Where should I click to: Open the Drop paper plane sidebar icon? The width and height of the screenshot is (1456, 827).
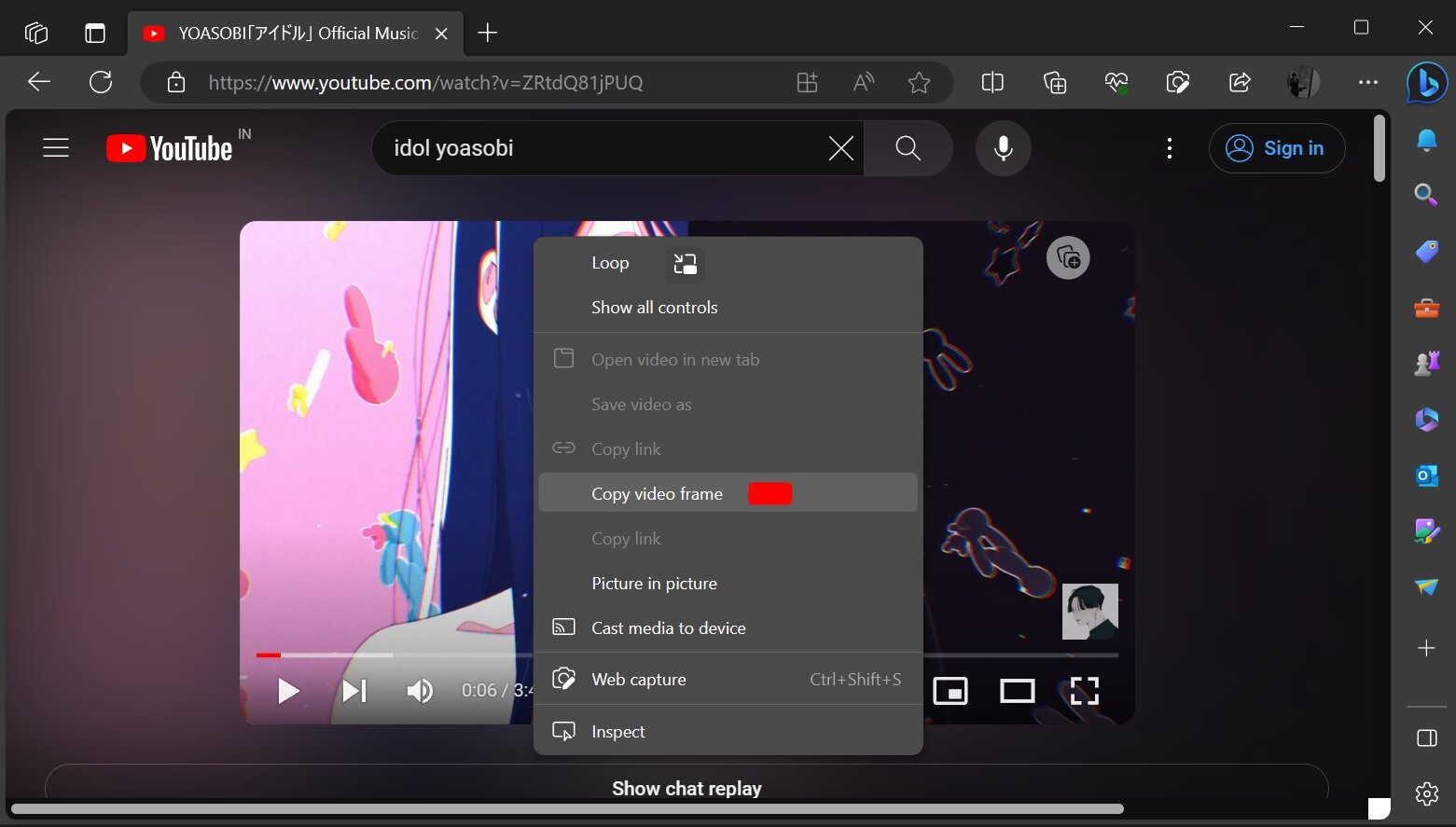coord(1426,586)
